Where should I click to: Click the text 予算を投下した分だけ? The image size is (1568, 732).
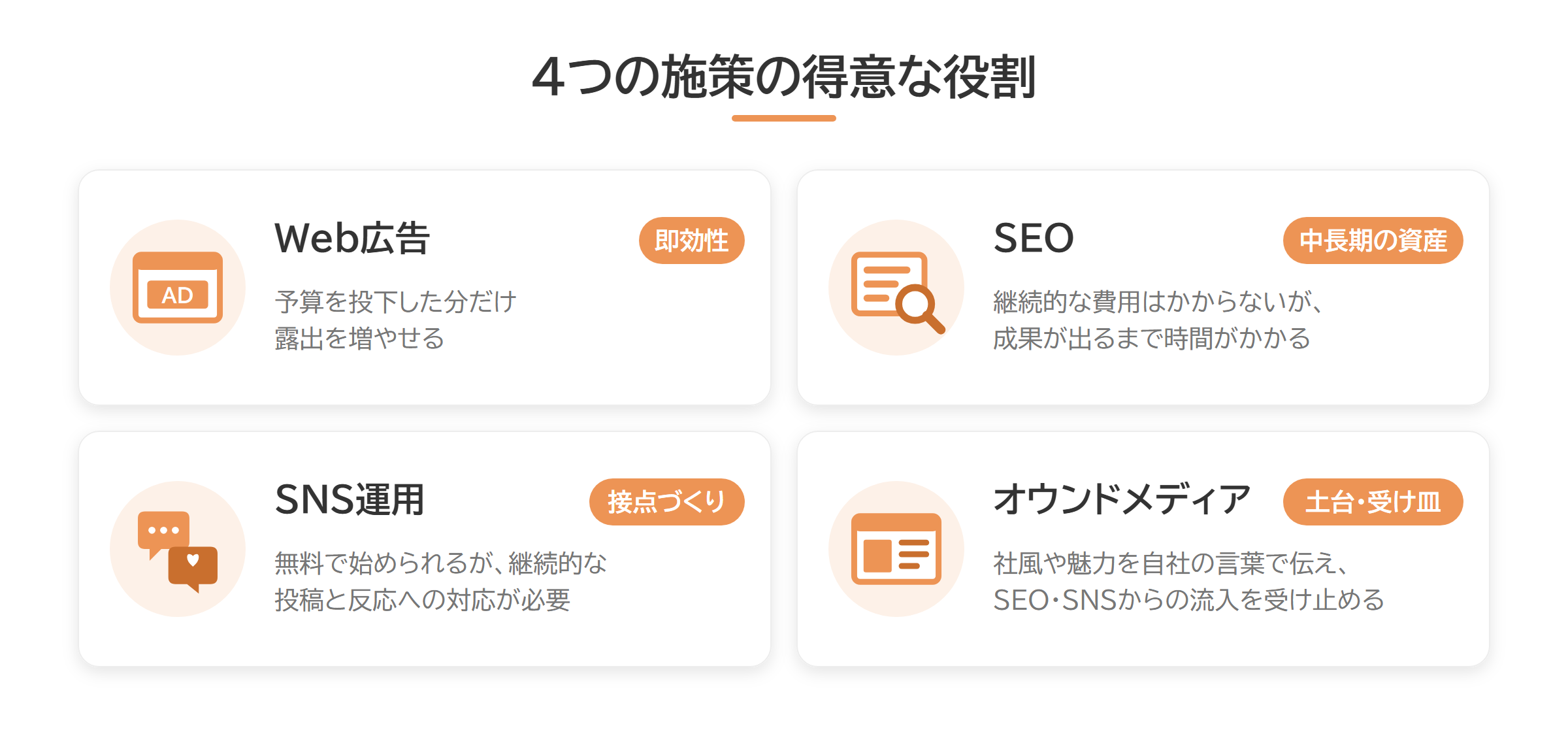pyautogui.click(x=396, y=302)
